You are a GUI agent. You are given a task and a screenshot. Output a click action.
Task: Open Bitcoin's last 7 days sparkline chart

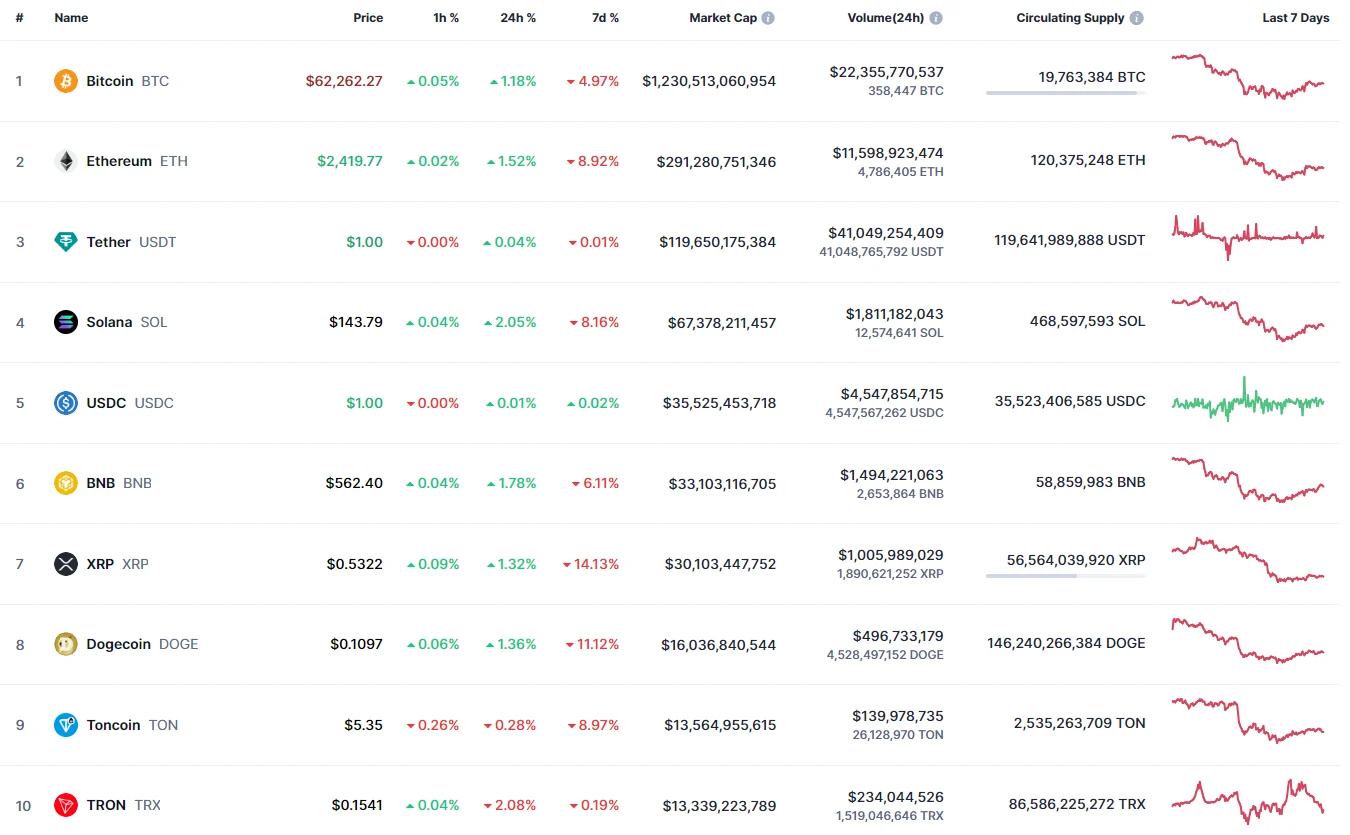[x=1247, y=77]
